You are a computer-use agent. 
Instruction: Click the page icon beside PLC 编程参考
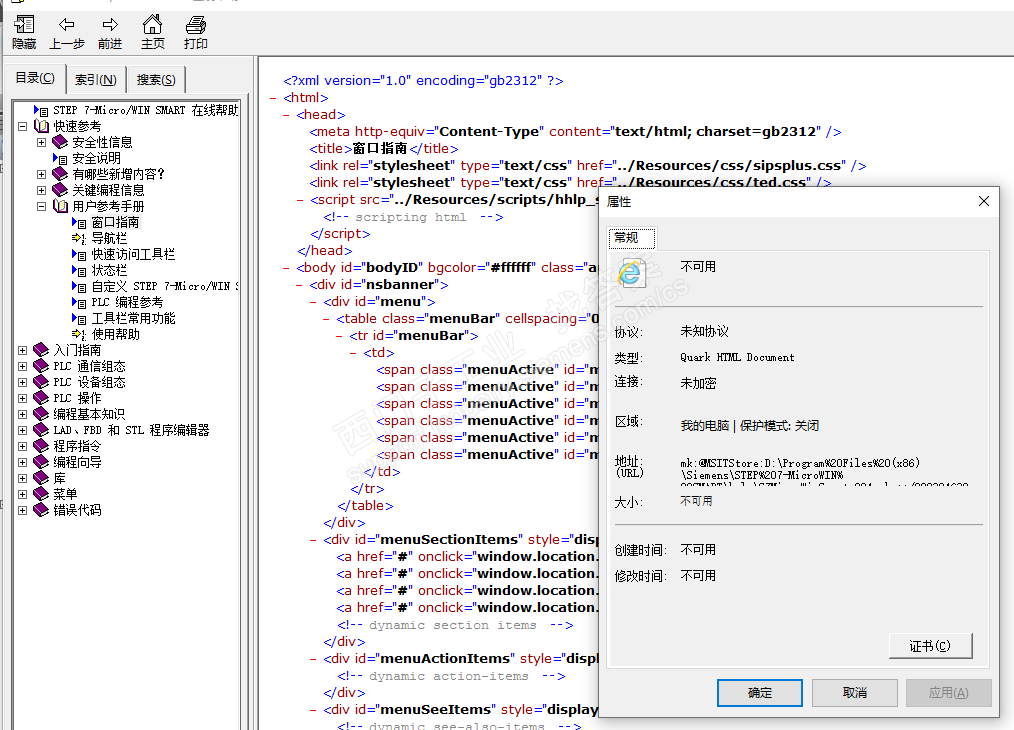79,303
